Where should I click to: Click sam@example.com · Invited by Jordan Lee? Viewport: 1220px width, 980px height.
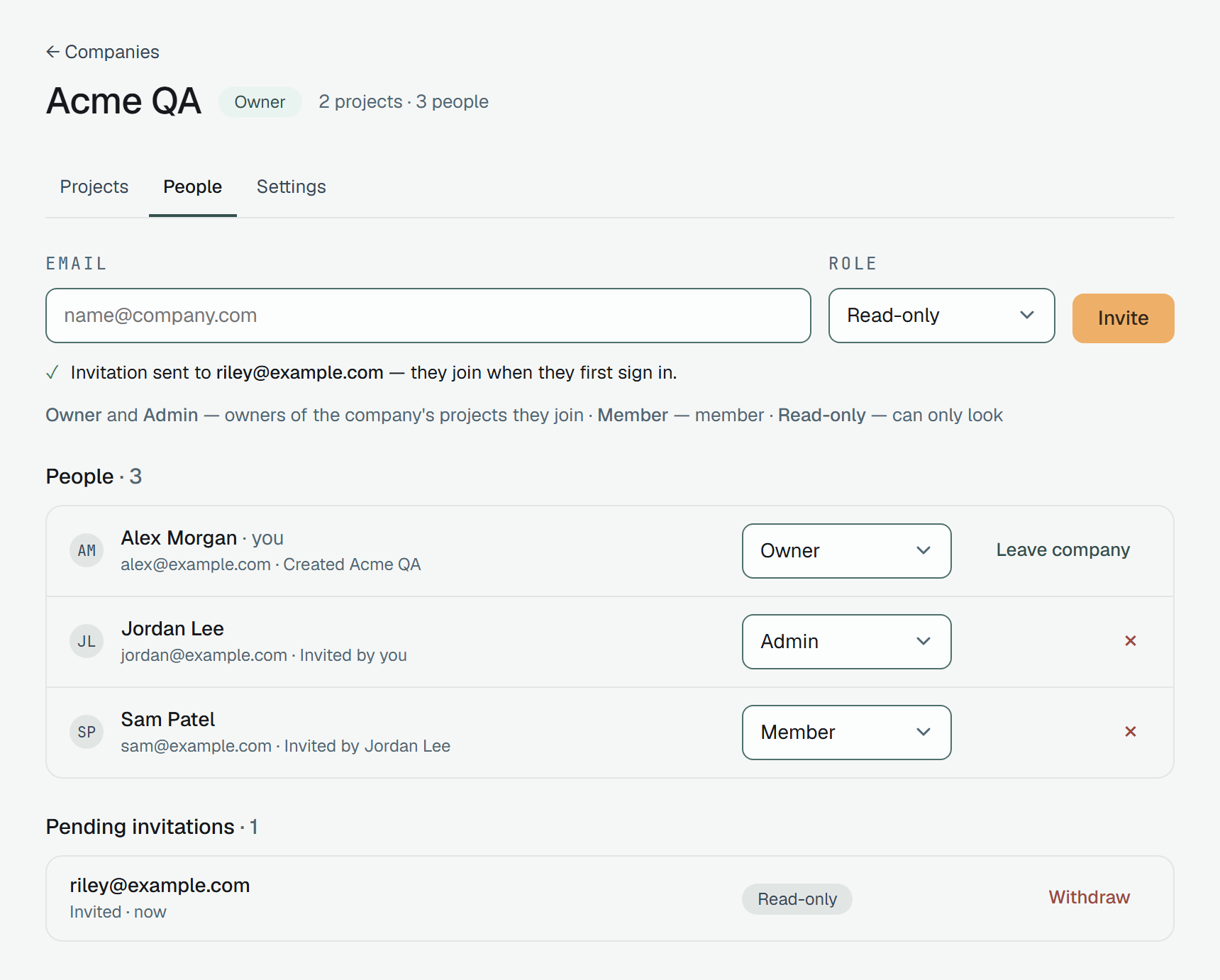point(286,746)
